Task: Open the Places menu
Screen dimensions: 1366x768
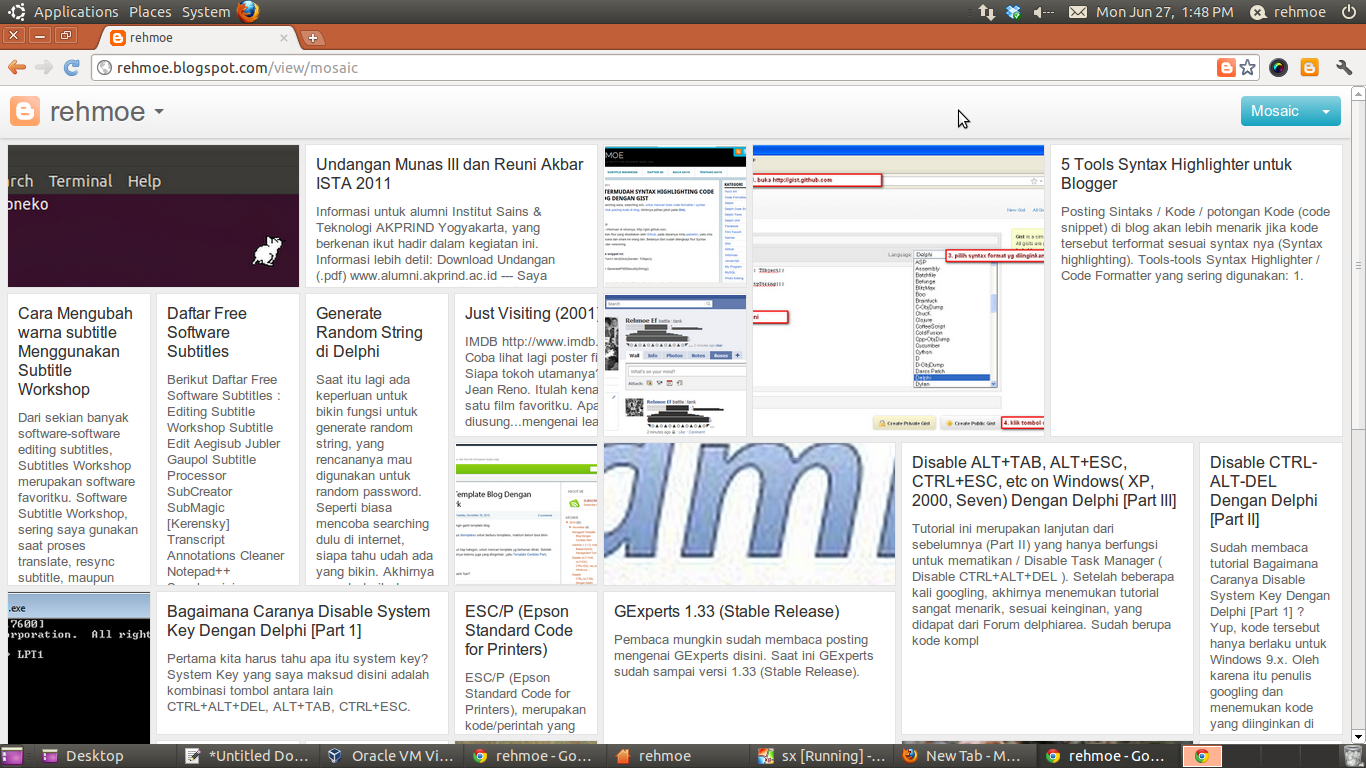Action: [x=150, y=12]
